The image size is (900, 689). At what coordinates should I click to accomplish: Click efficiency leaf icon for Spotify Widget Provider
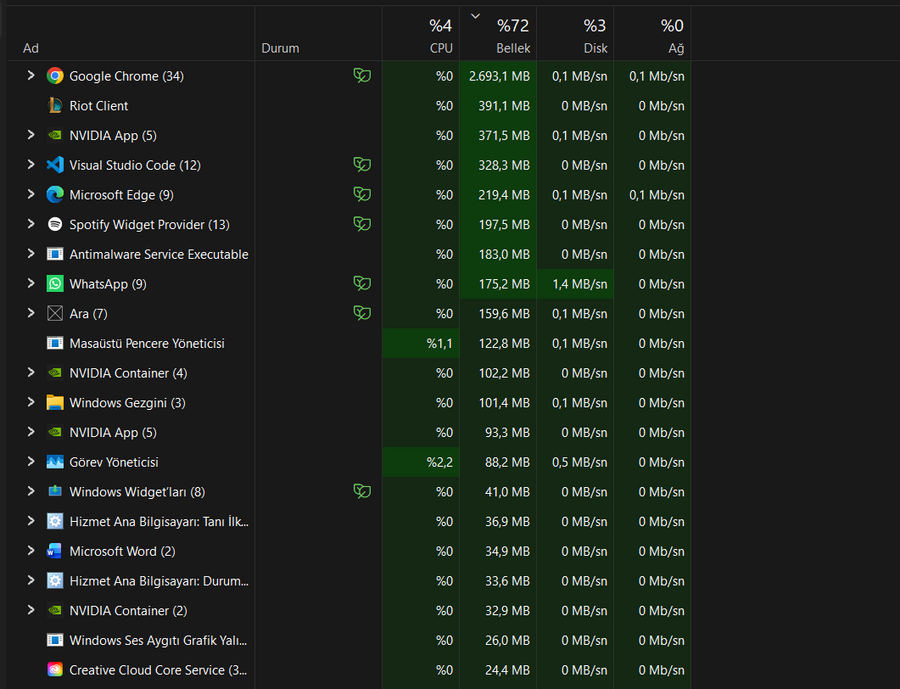pyautogui.click(x=362, y=224)
